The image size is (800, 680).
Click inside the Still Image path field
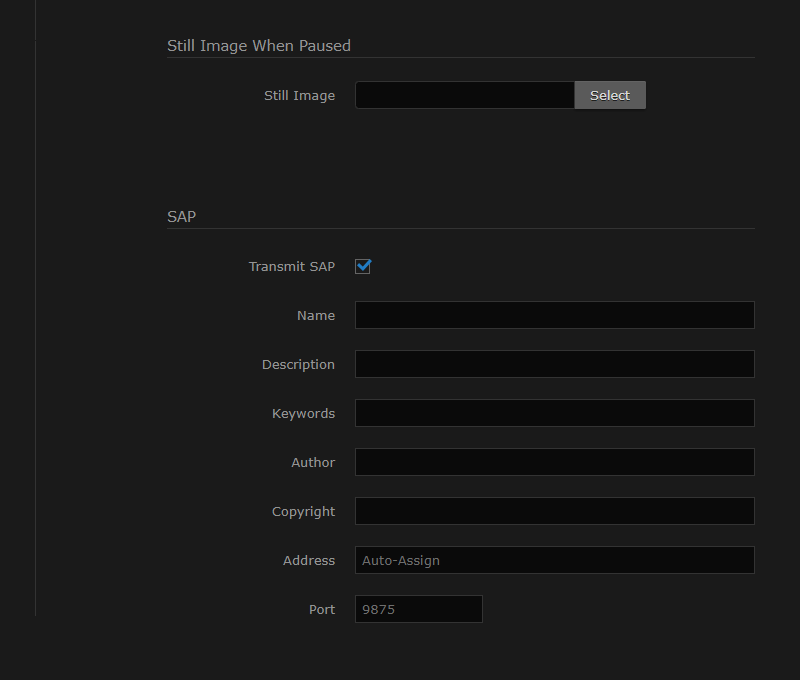pyautogui.click(x=464, y=95)
